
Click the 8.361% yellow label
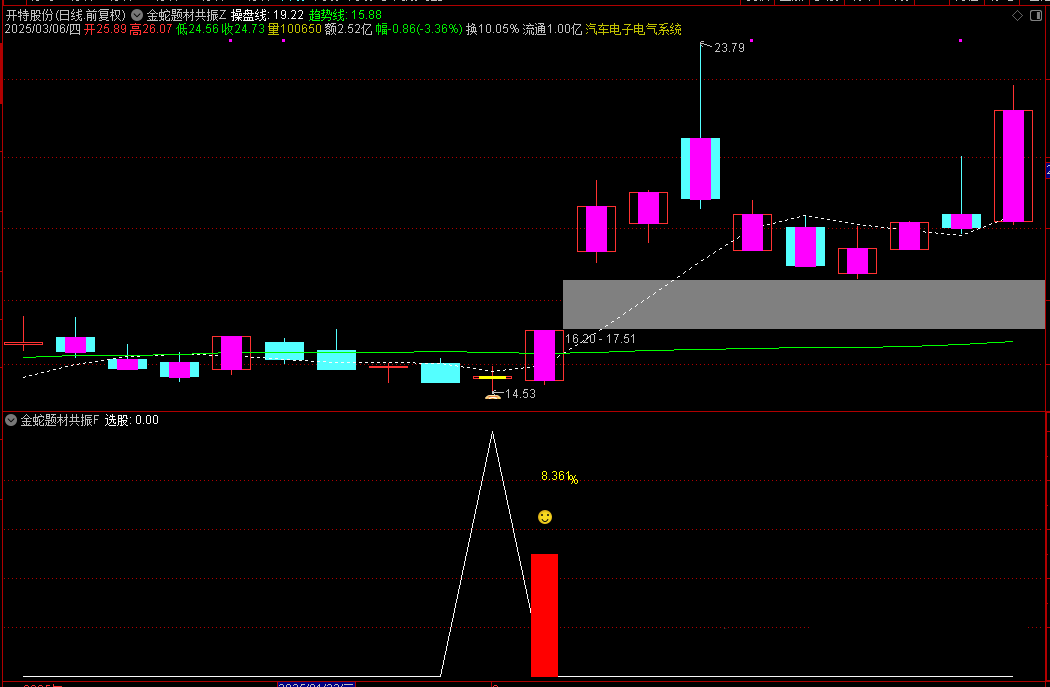[559, 477]
